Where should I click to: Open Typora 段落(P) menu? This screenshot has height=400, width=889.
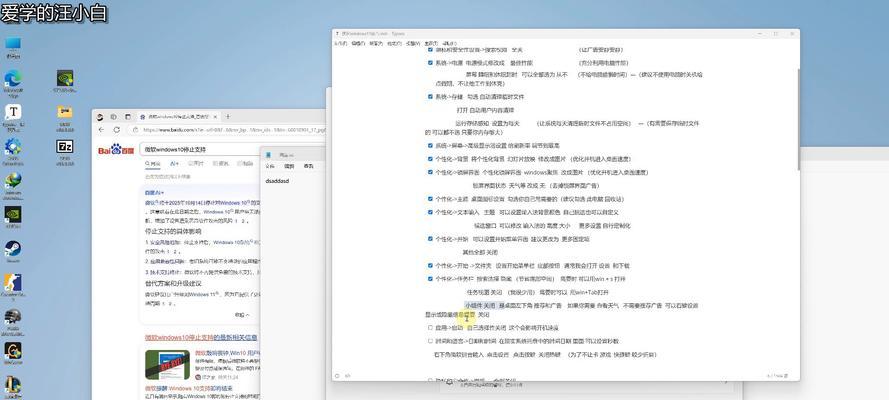(376, 43)
